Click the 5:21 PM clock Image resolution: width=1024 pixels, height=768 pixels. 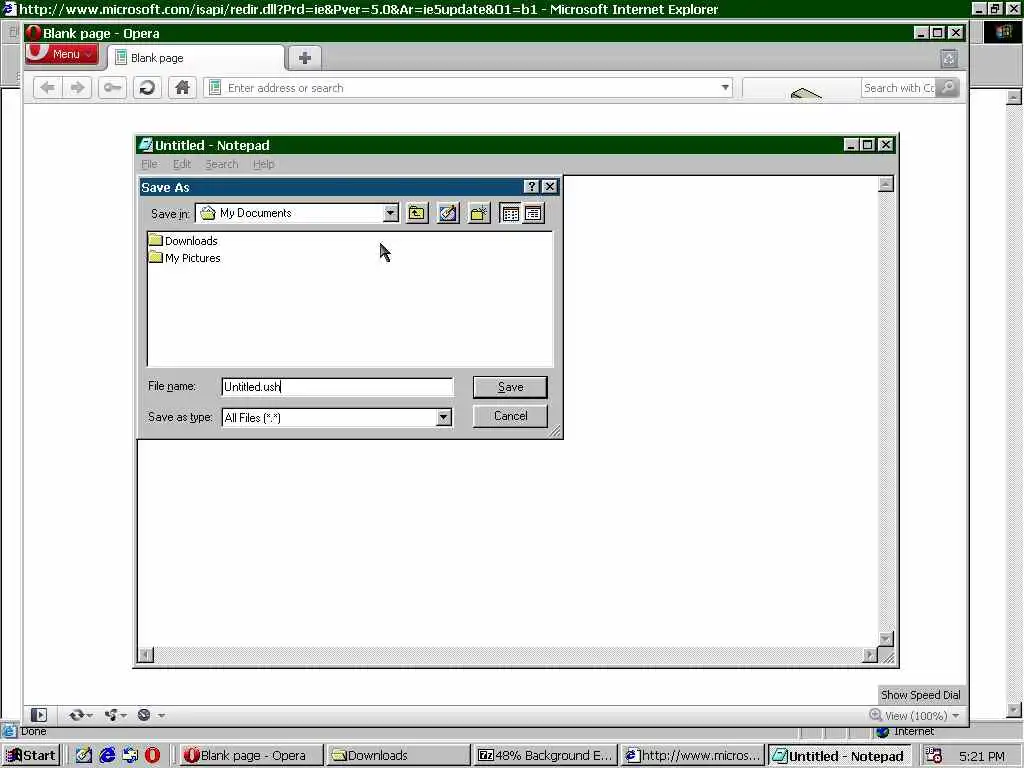click(982, 756)
